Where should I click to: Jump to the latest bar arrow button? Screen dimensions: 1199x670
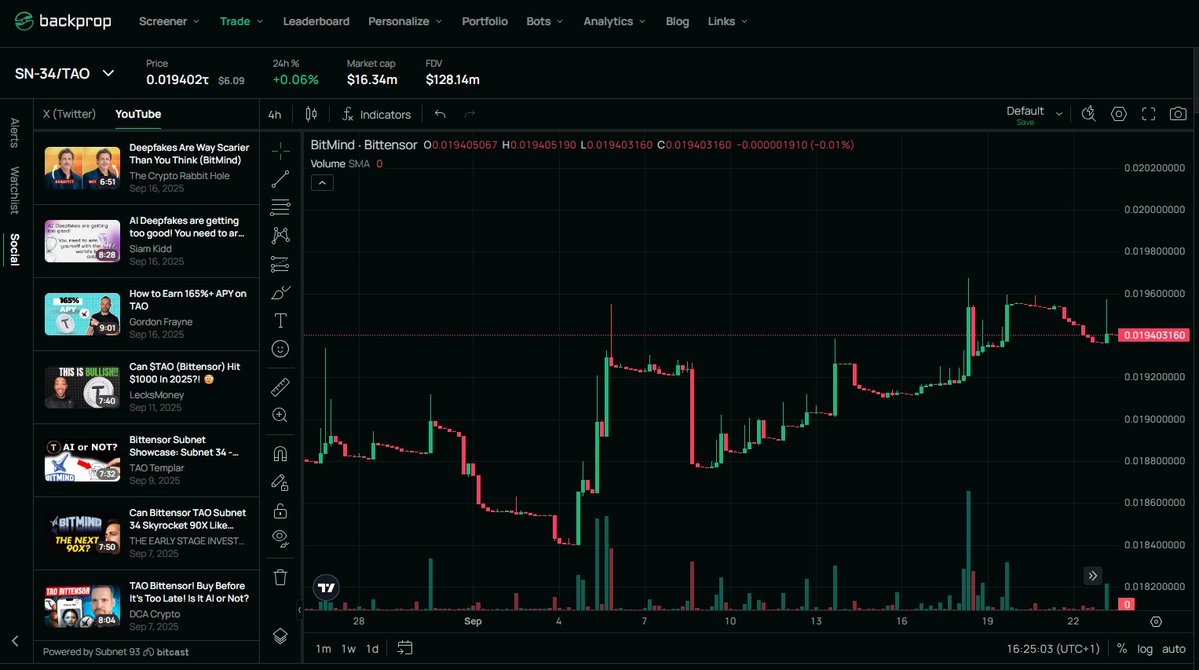[x=1093, y=575]
